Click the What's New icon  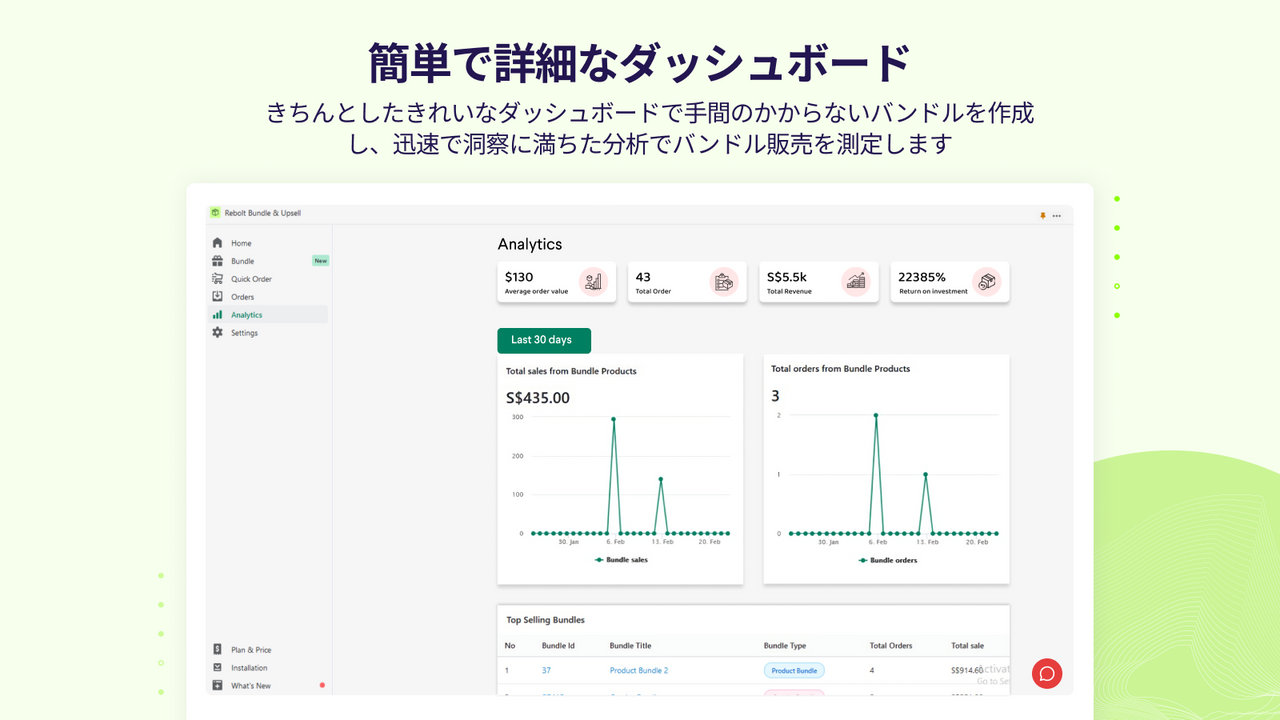tap(217, 686)
